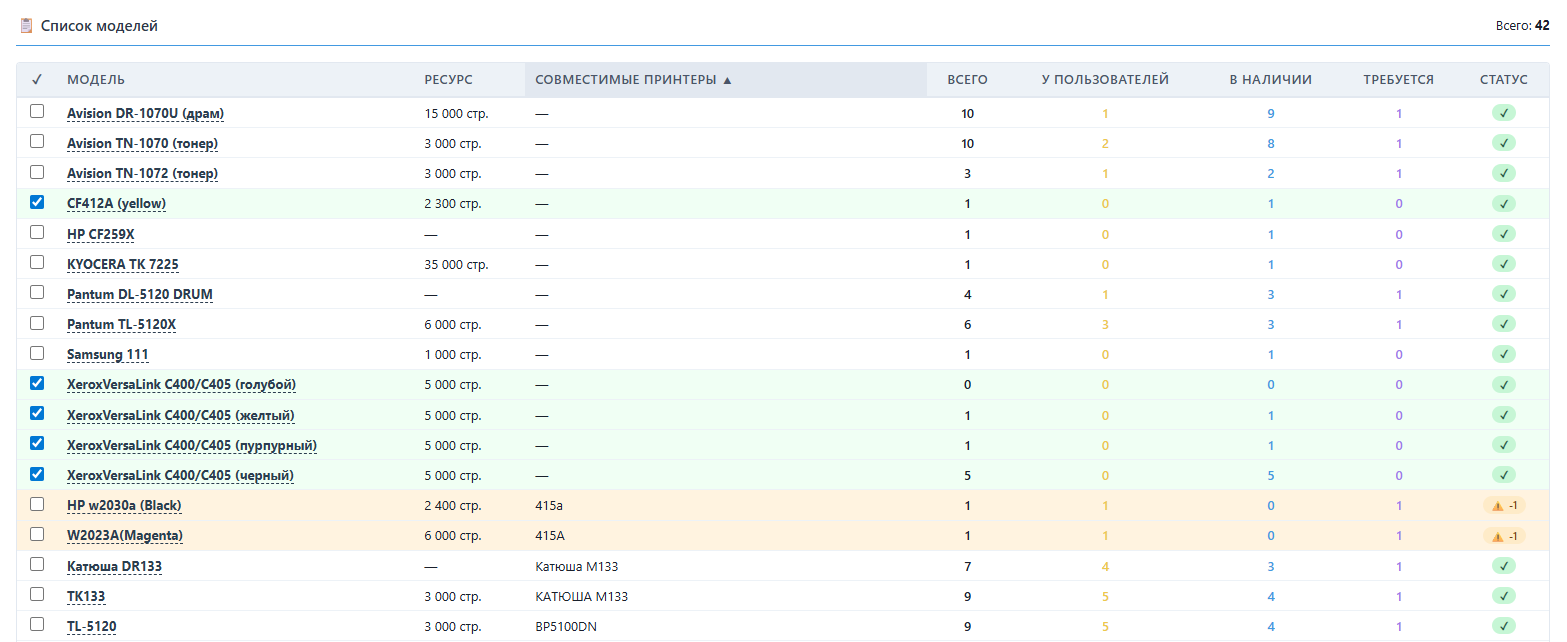Click the Всего: 42 total counter
Viewport: 1567px width, 642px height.
click(x=1522, y=26)
